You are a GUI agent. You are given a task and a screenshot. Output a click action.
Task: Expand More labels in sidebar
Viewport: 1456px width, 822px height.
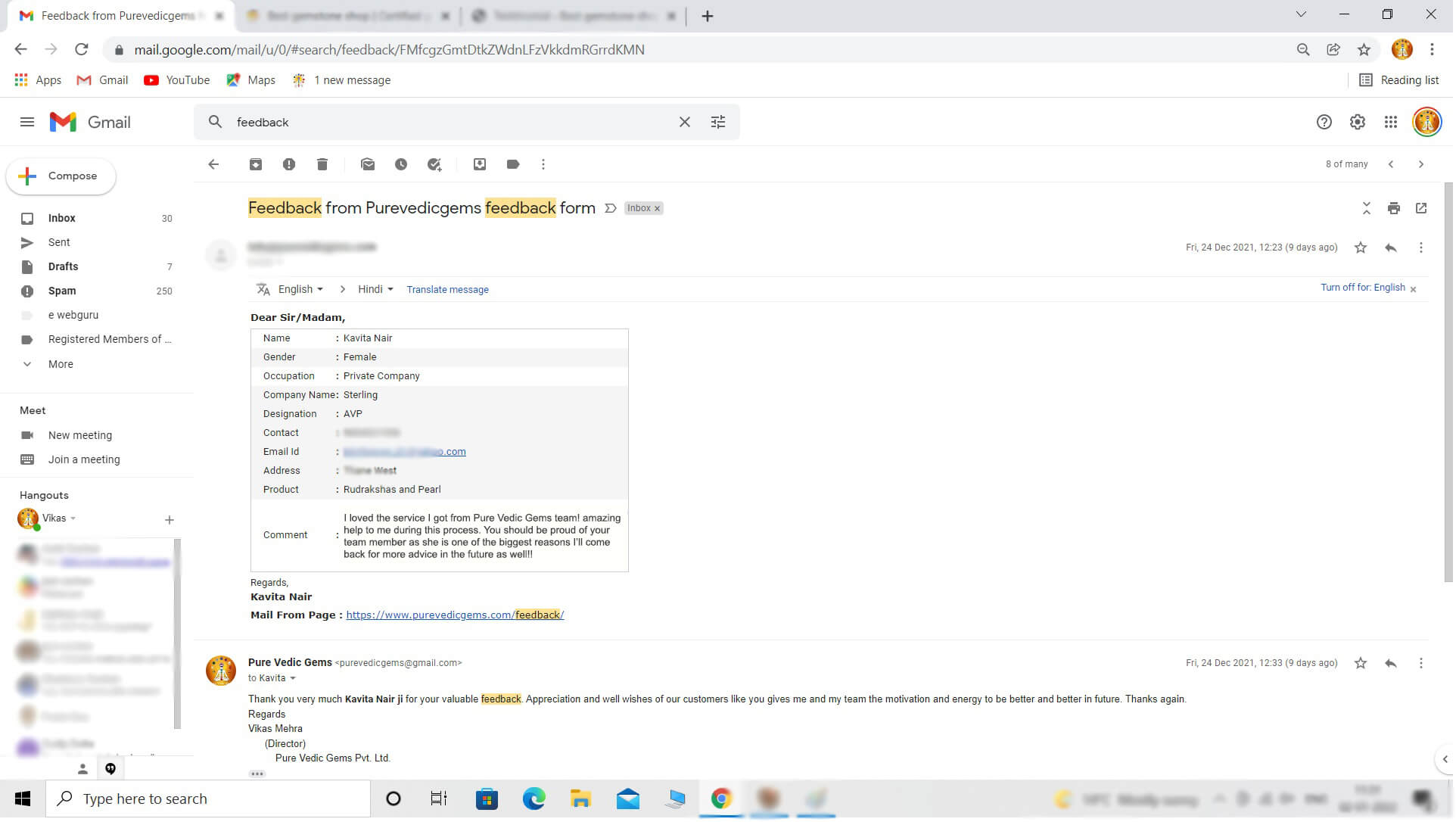(61, 365)
